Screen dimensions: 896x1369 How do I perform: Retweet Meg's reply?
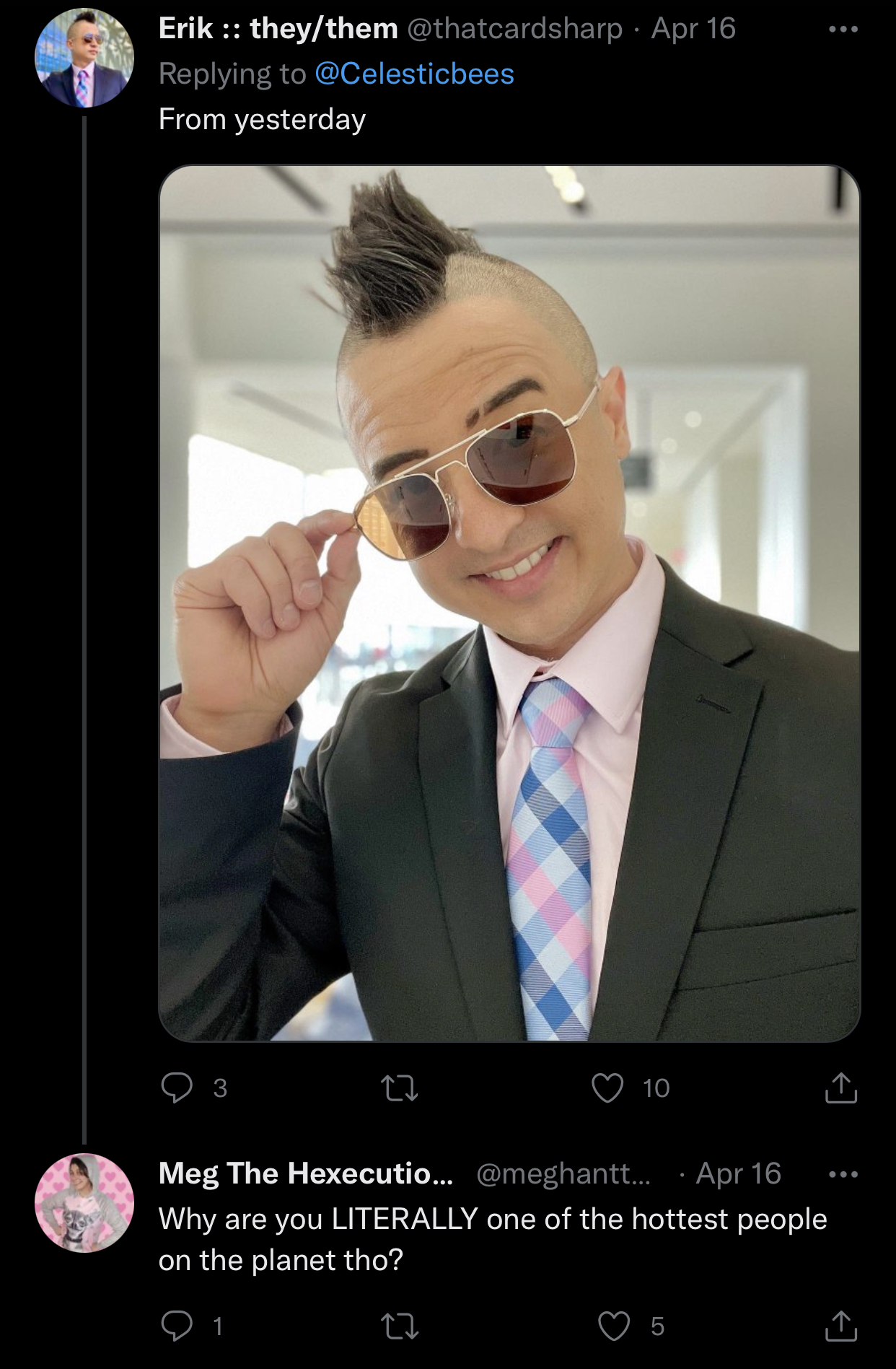399,1326
